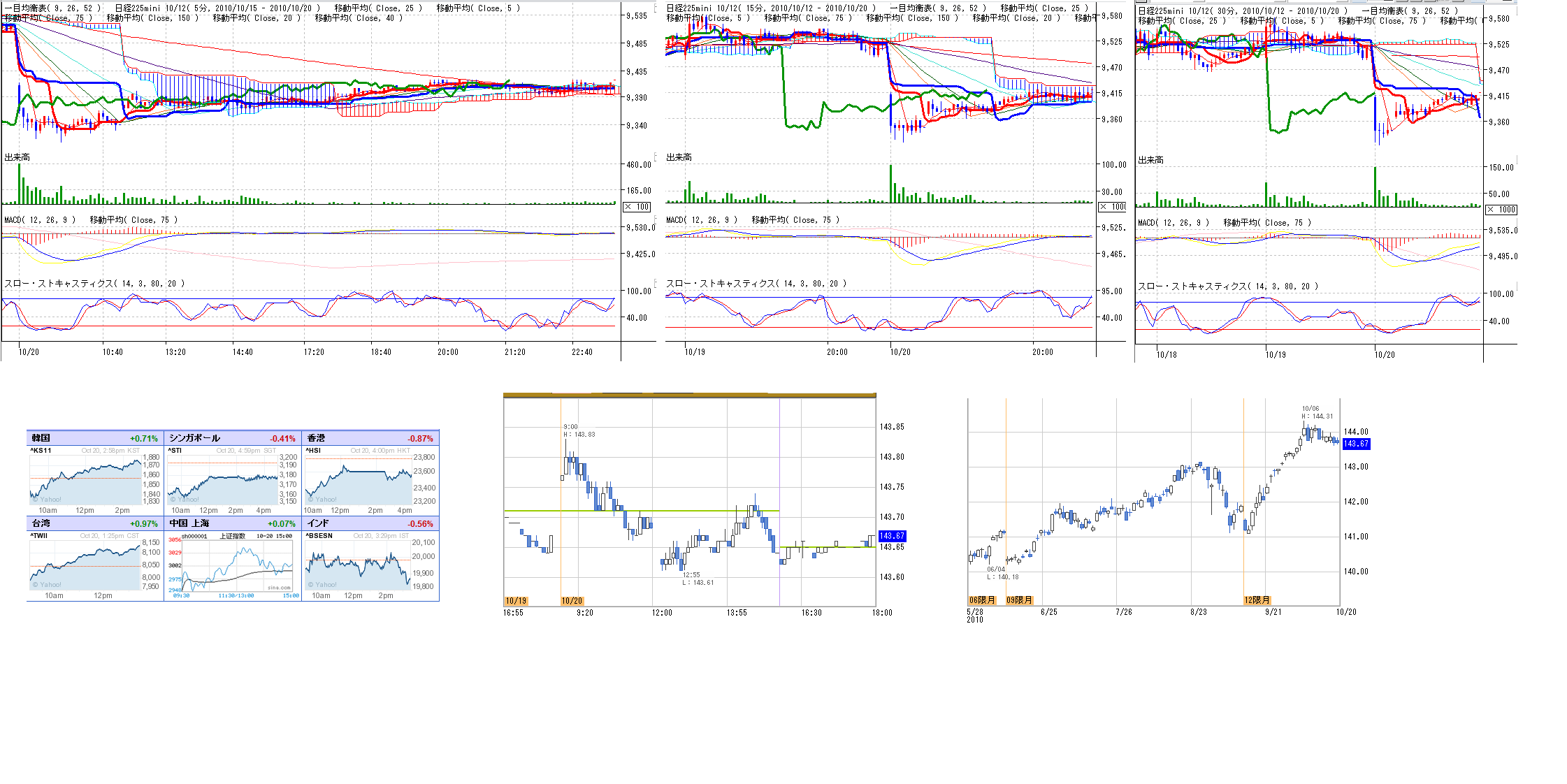1567x784 pixels.
Task: Open the Taiwan ^TWII index mini chart
Action: [85, 564]
